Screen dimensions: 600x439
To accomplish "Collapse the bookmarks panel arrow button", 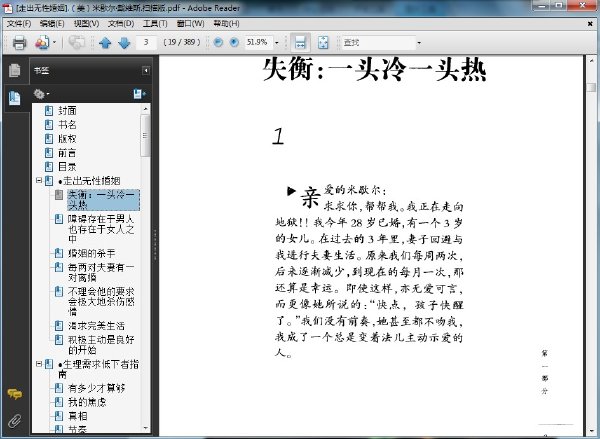I will [x=146, y=70].
